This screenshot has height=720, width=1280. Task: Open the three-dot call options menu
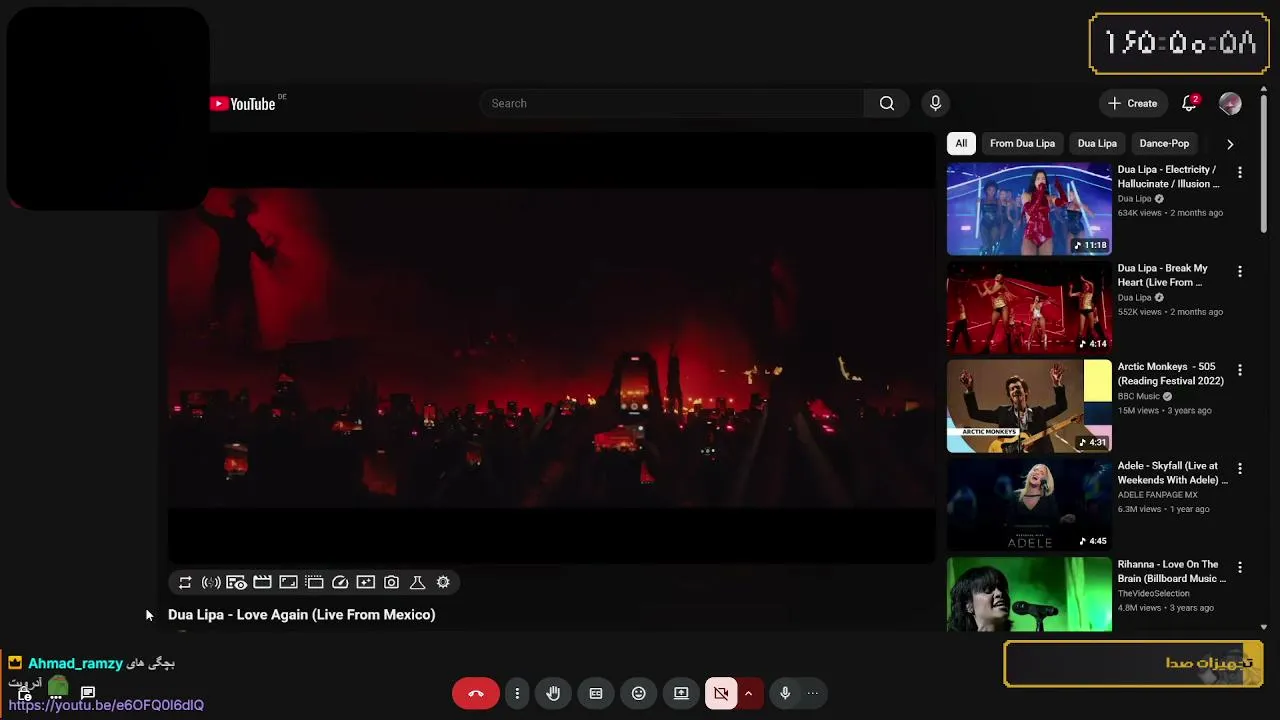point(517,693)
